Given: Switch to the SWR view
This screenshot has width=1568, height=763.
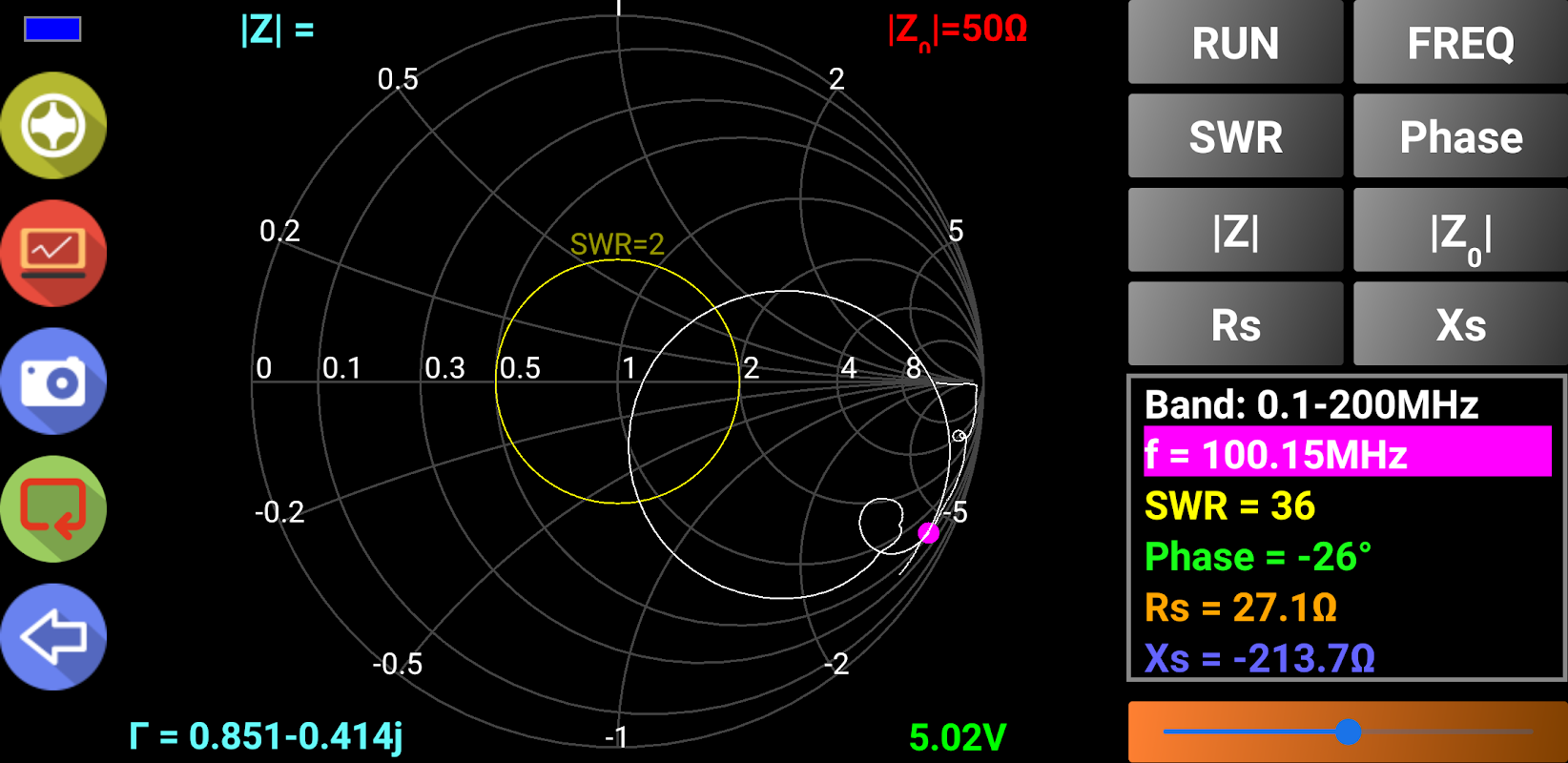Looking at the screenshot, I should (x=1235, y=136).
